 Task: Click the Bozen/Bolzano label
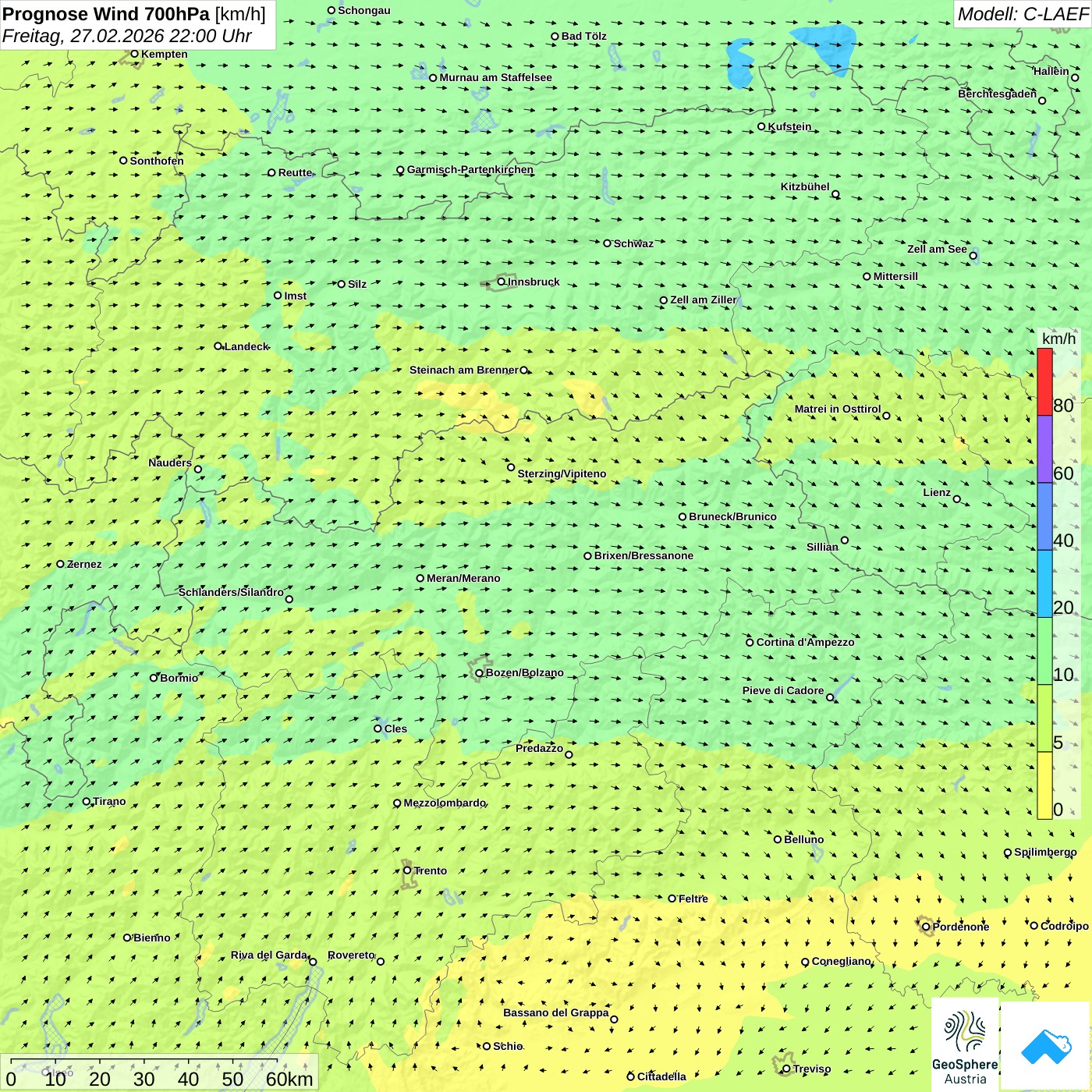point(524,672)
